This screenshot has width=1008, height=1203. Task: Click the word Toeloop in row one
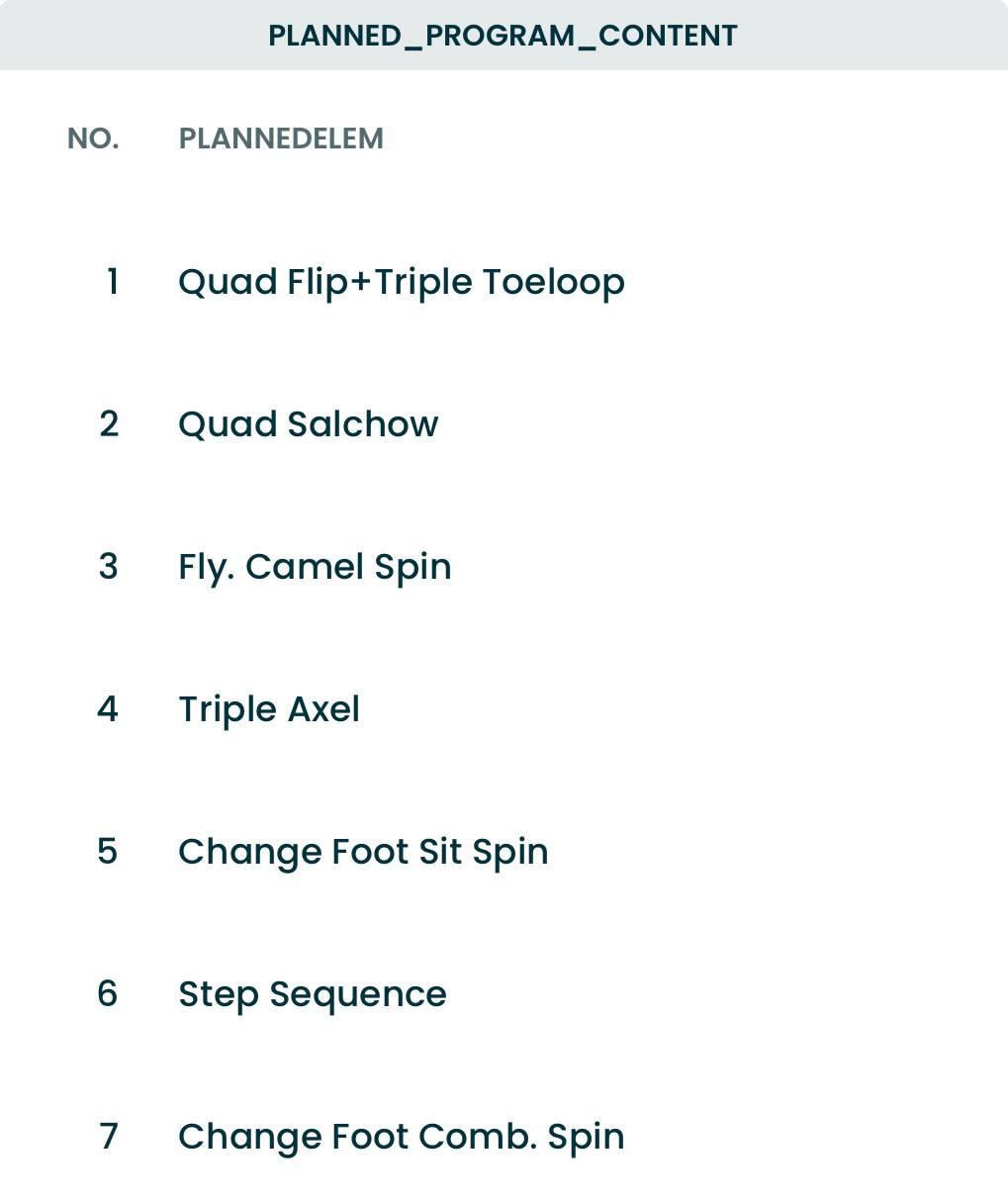[553, 282]
